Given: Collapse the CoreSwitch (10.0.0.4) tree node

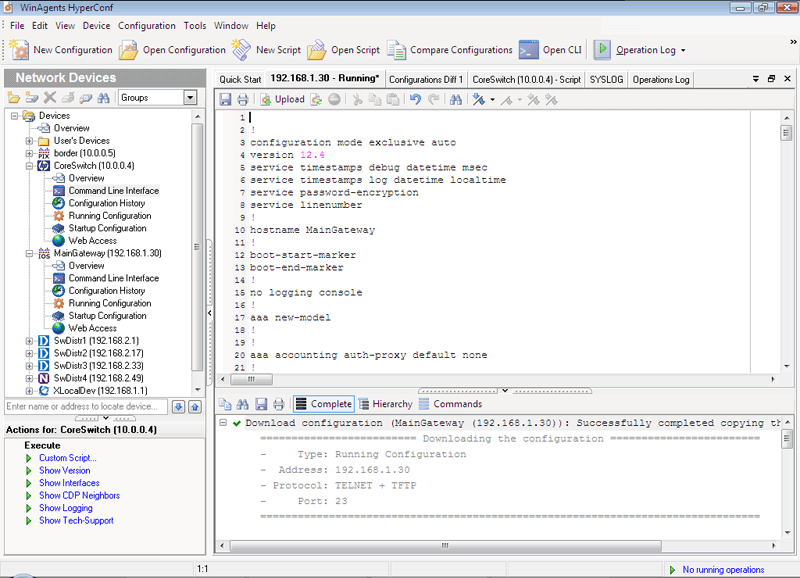Looking at the screenshot, I should pyautogui.click(x=32, y=166).
